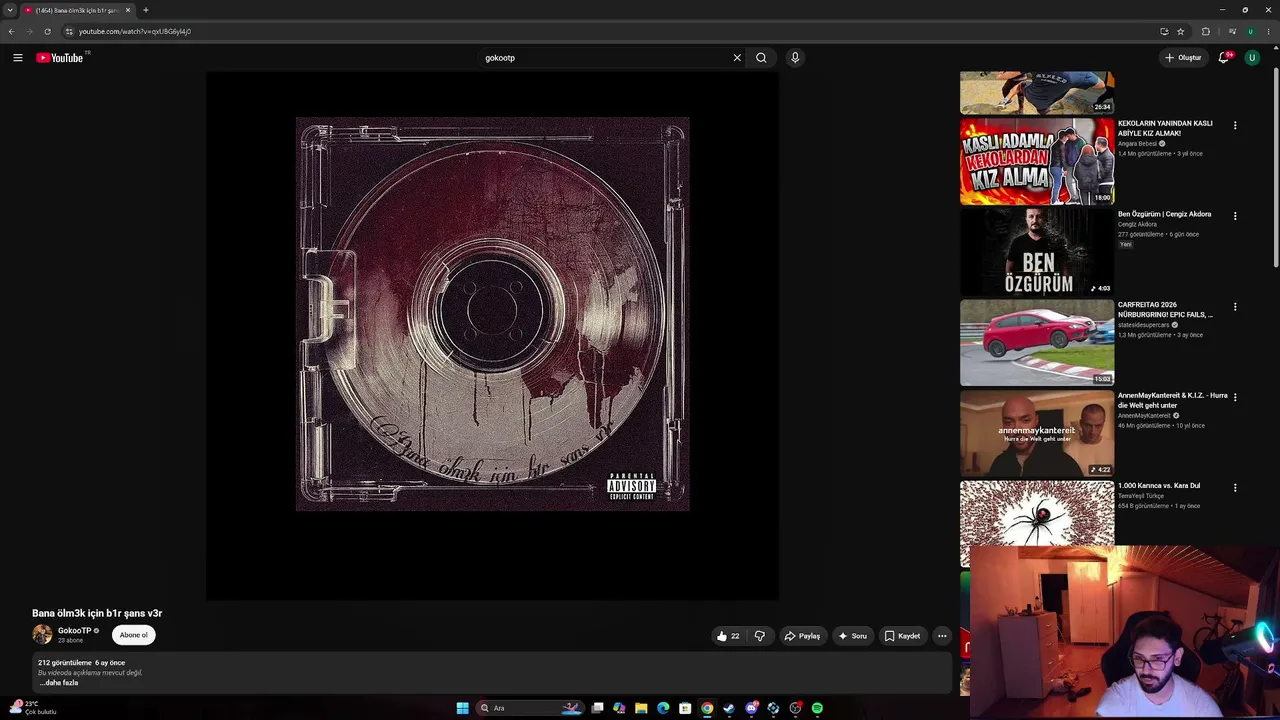1280x720 pixels.
Task: Launch Microsoft Edge from the taskbar
Action: tap(663, 708)
